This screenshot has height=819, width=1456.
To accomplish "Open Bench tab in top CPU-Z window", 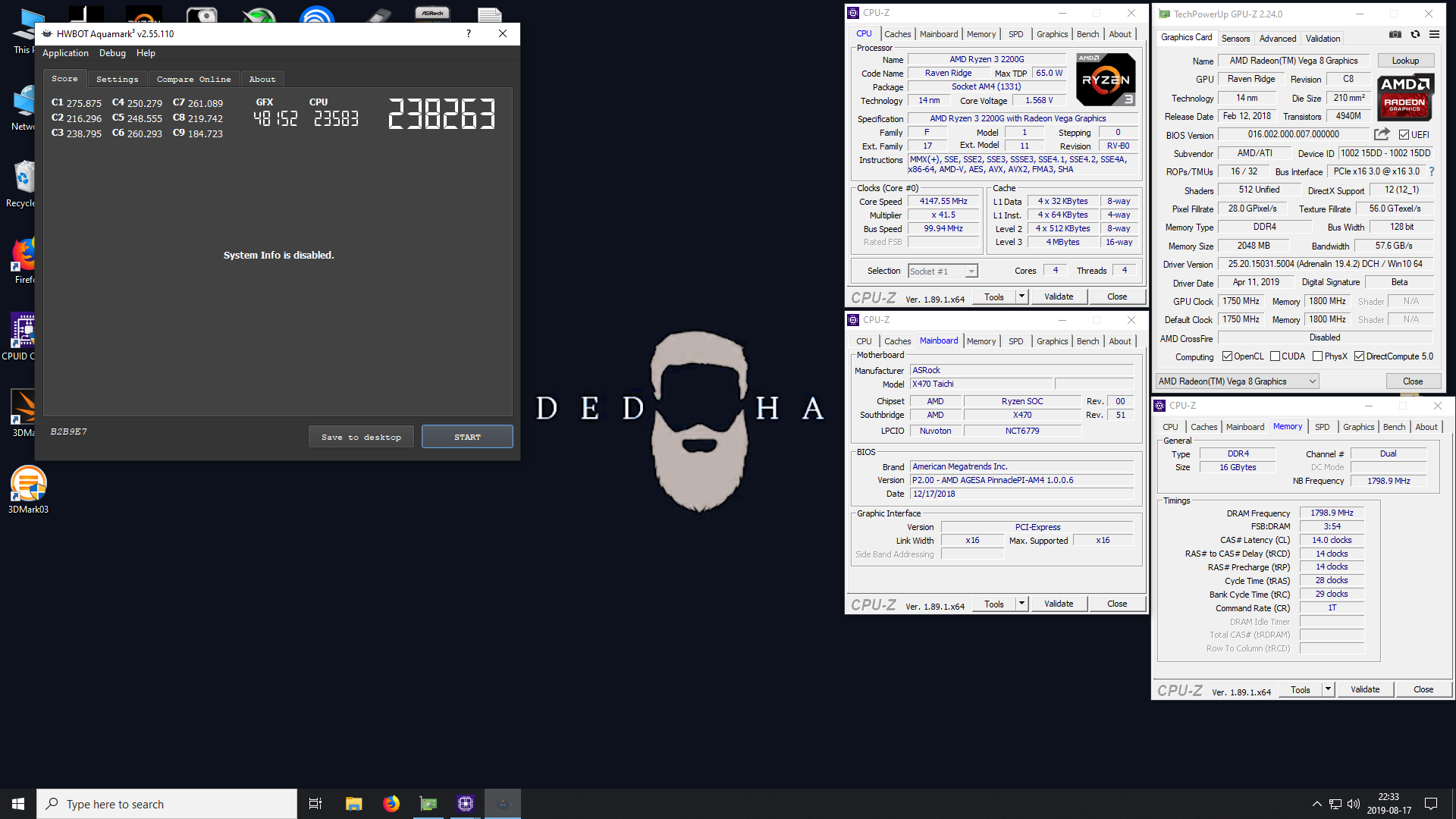I will [x=1087, y=34].
